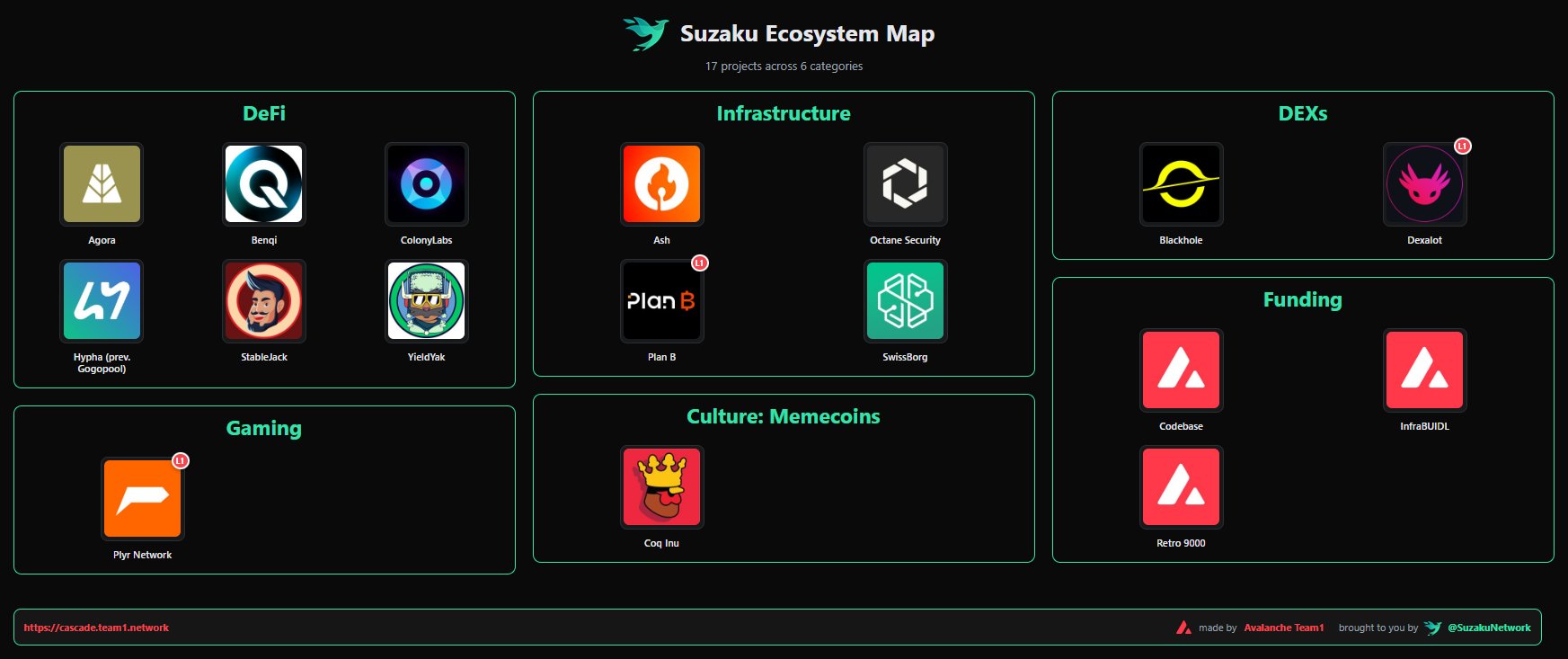The image size is (1568, 659).
Task: Click the 'Dexalot' label text
Action: coord(1425,240)
